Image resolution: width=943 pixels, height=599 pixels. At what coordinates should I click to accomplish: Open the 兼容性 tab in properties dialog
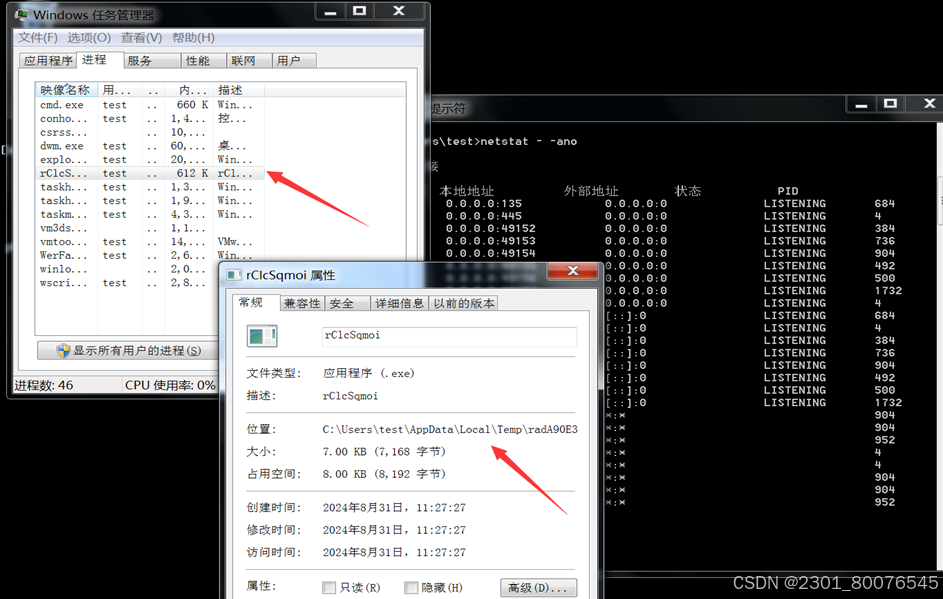click(x=302, y=304)
